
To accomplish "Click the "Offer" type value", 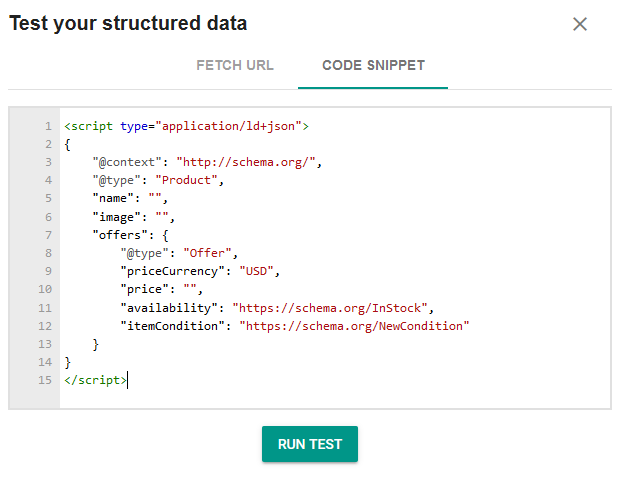I will (x=210, y=253).
